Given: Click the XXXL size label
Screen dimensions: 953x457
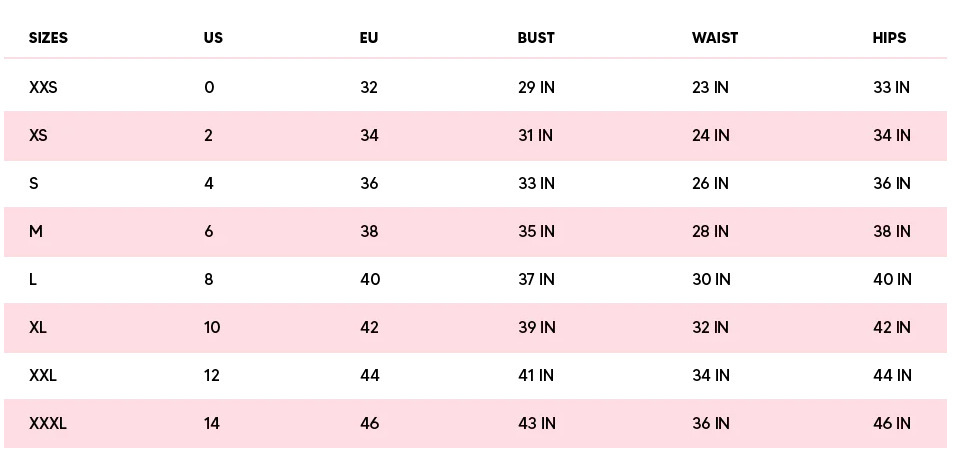Looking at the screenshot, I should 48,423.
